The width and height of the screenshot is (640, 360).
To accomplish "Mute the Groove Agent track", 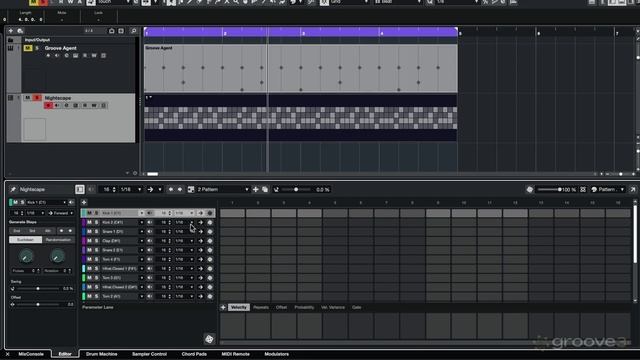I will click(x=28, y=48).
